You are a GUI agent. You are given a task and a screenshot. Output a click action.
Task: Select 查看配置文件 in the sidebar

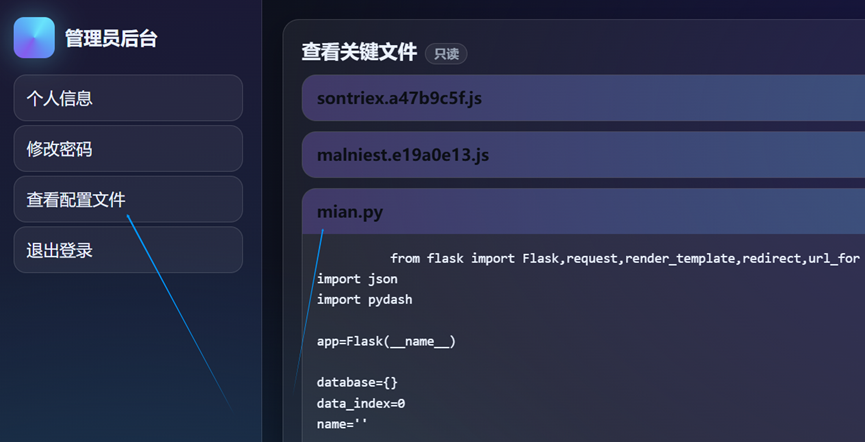click(x=128, y=199)
